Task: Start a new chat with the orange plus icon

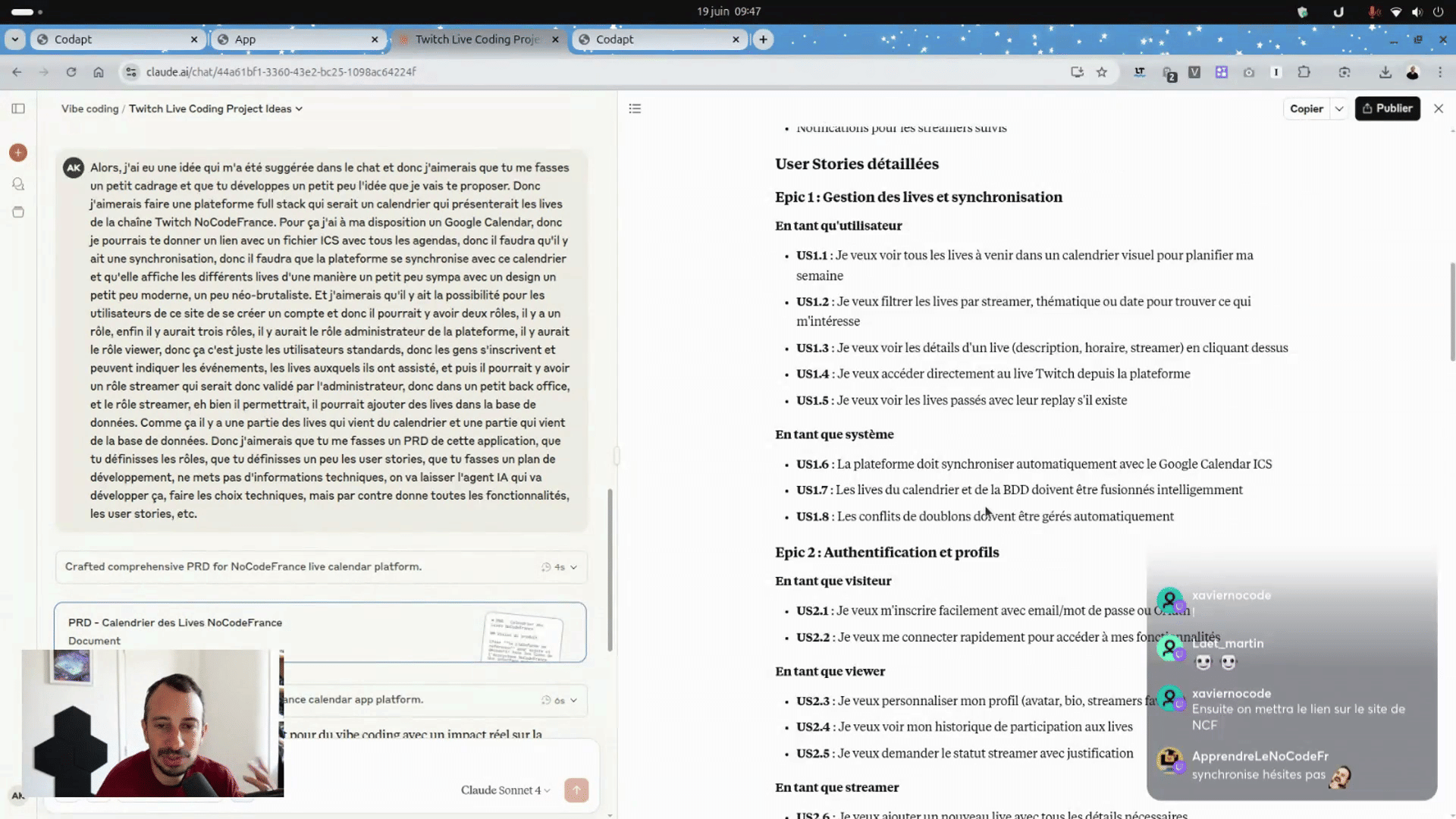Action: (18, 152)
